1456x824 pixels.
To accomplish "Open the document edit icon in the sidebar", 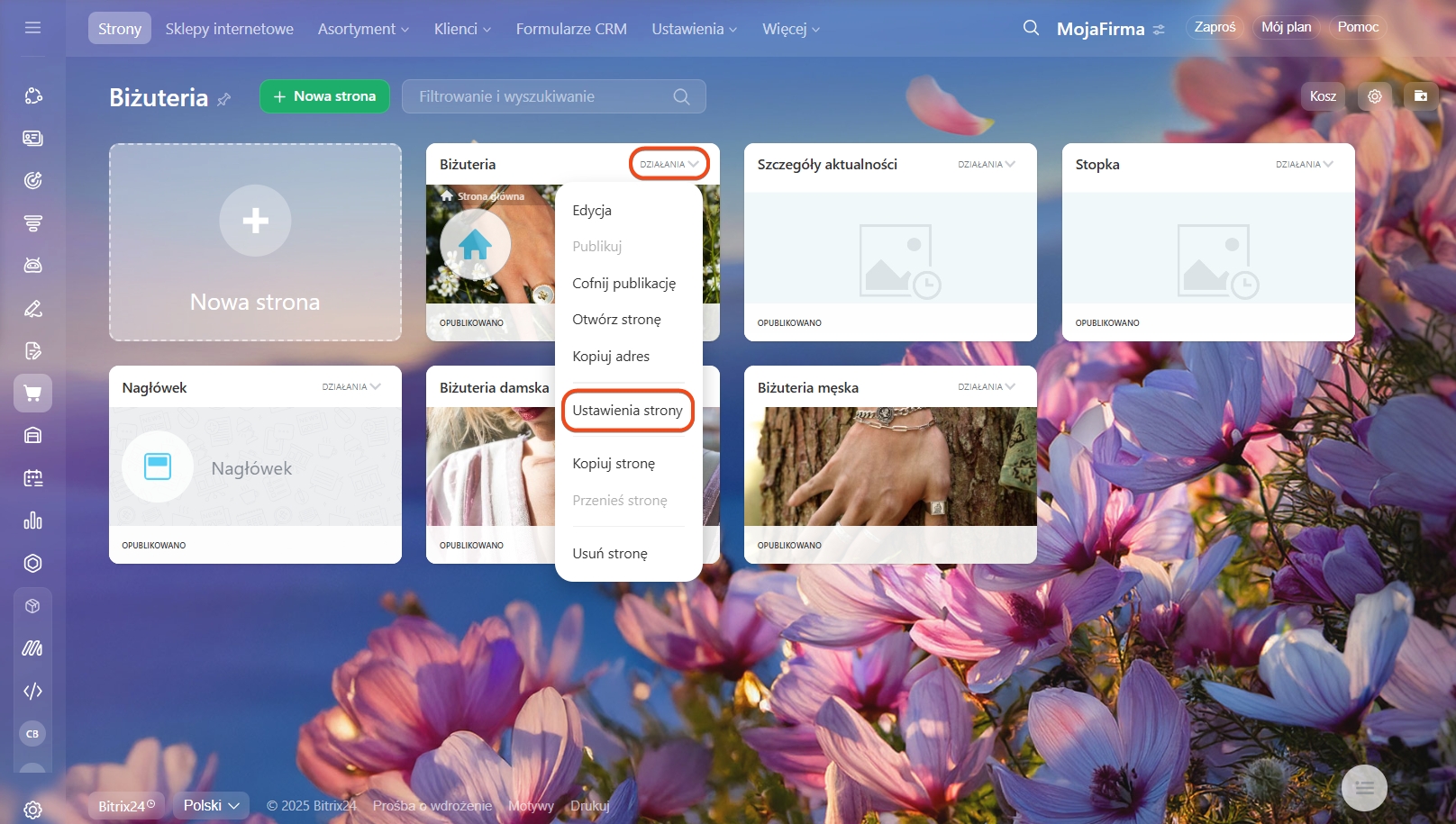I will tap(32, 350).
